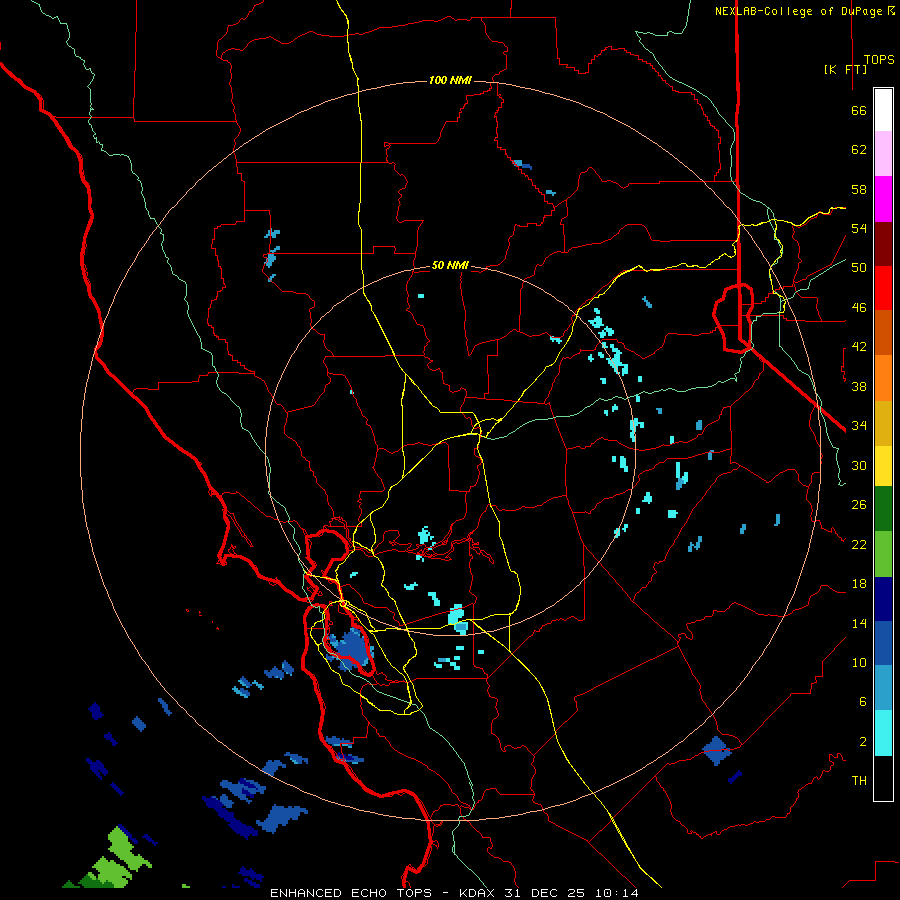Click the navy blue legend band

(x=883, y=599)
